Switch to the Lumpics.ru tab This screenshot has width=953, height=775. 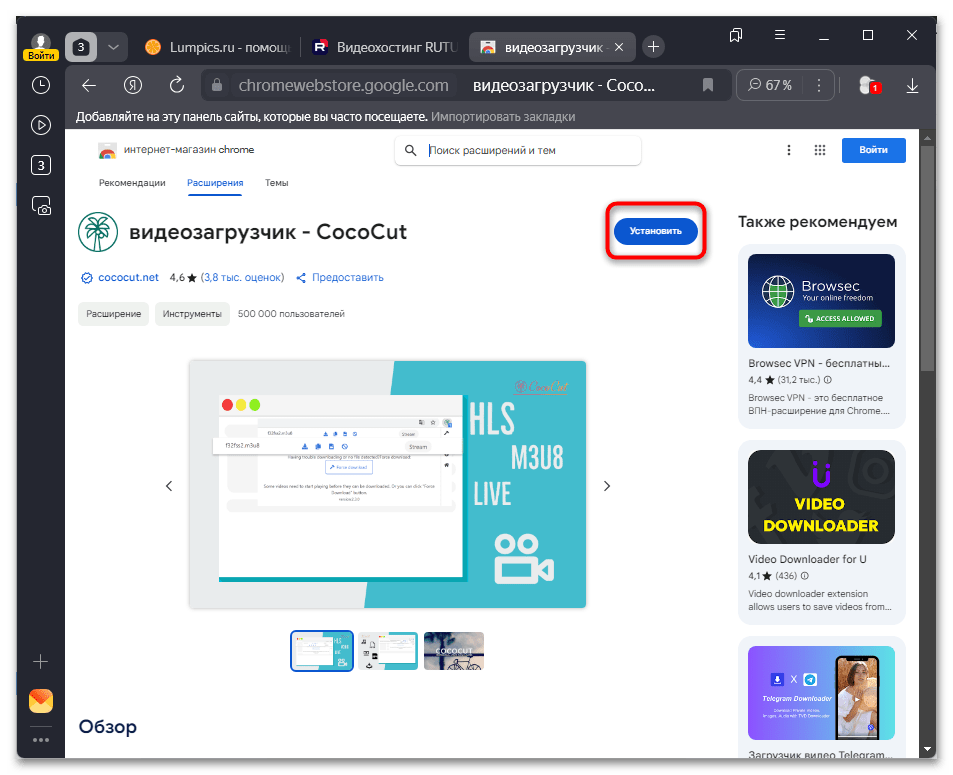pyautogui.click(x=218, y=47)
